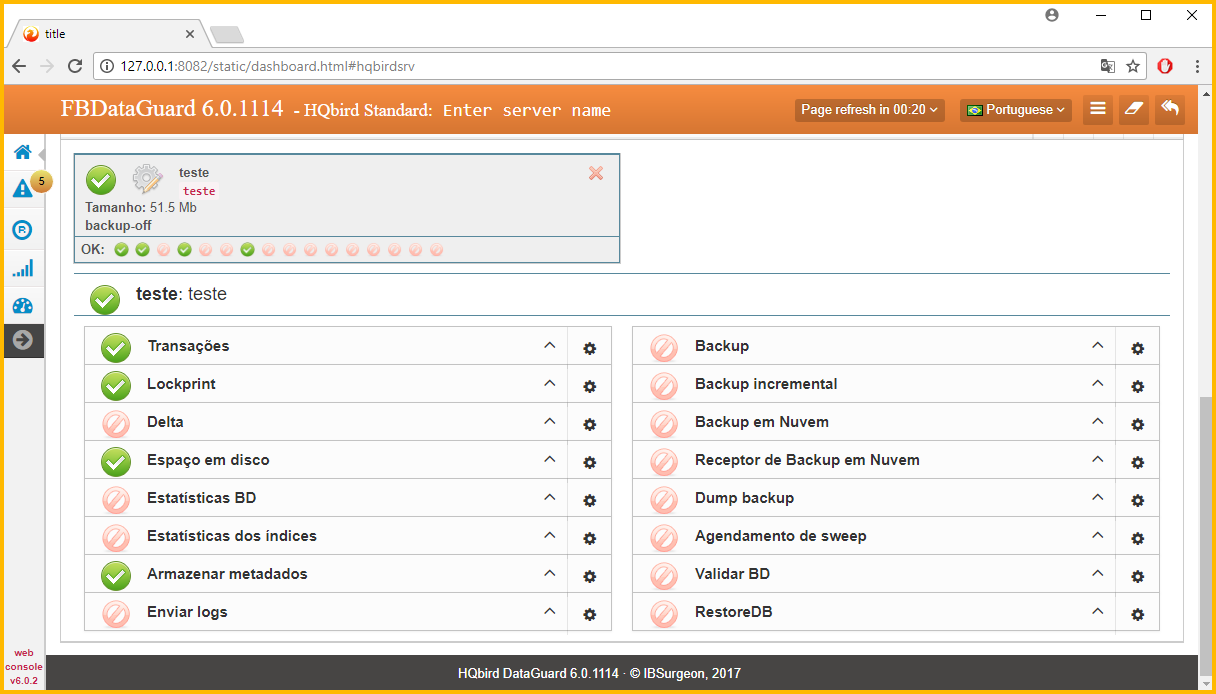The width and height of the screenshot is (1216, 694).
Task: Open settings gear for Lockprint
Action: [x=590, y=386]
